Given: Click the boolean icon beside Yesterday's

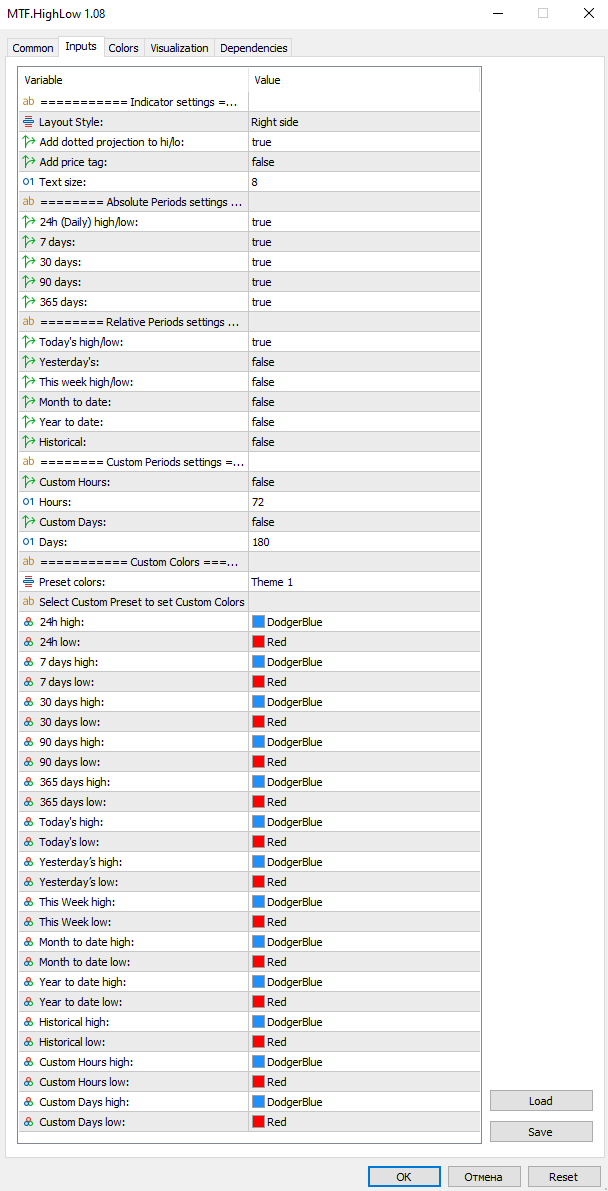Looking at the screenshot, I should [x=28, y=362].
